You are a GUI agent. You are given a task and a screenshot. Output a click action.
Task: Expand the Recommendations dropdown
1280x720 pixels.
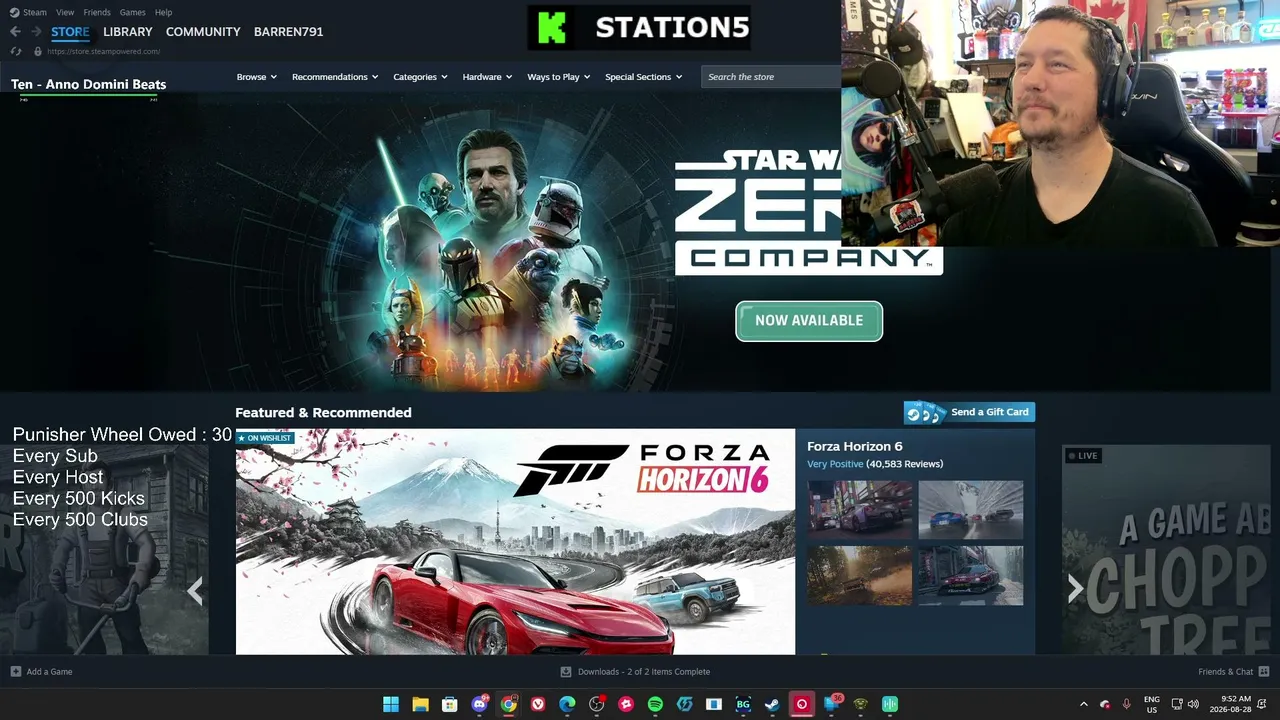[335, 77]
